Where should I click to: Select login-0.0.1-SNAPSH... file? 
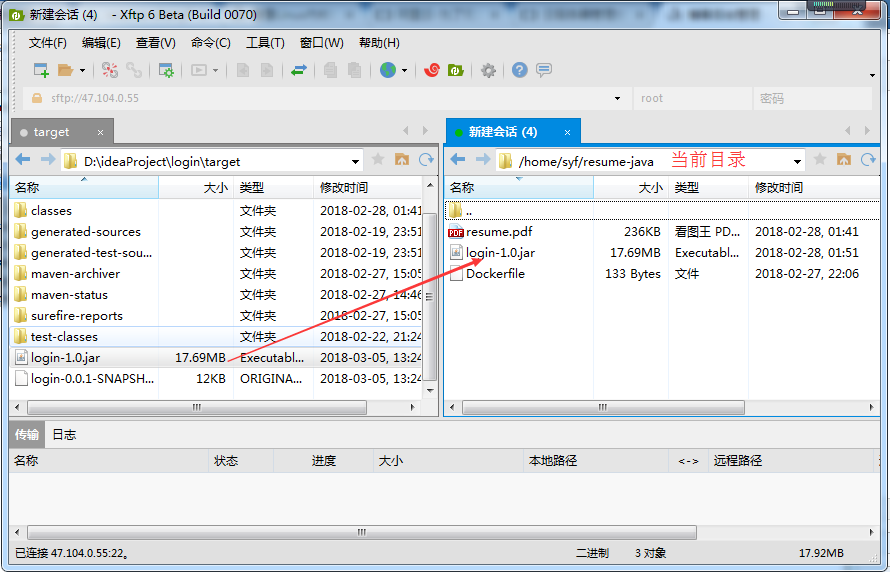click(x=216, y=378)
